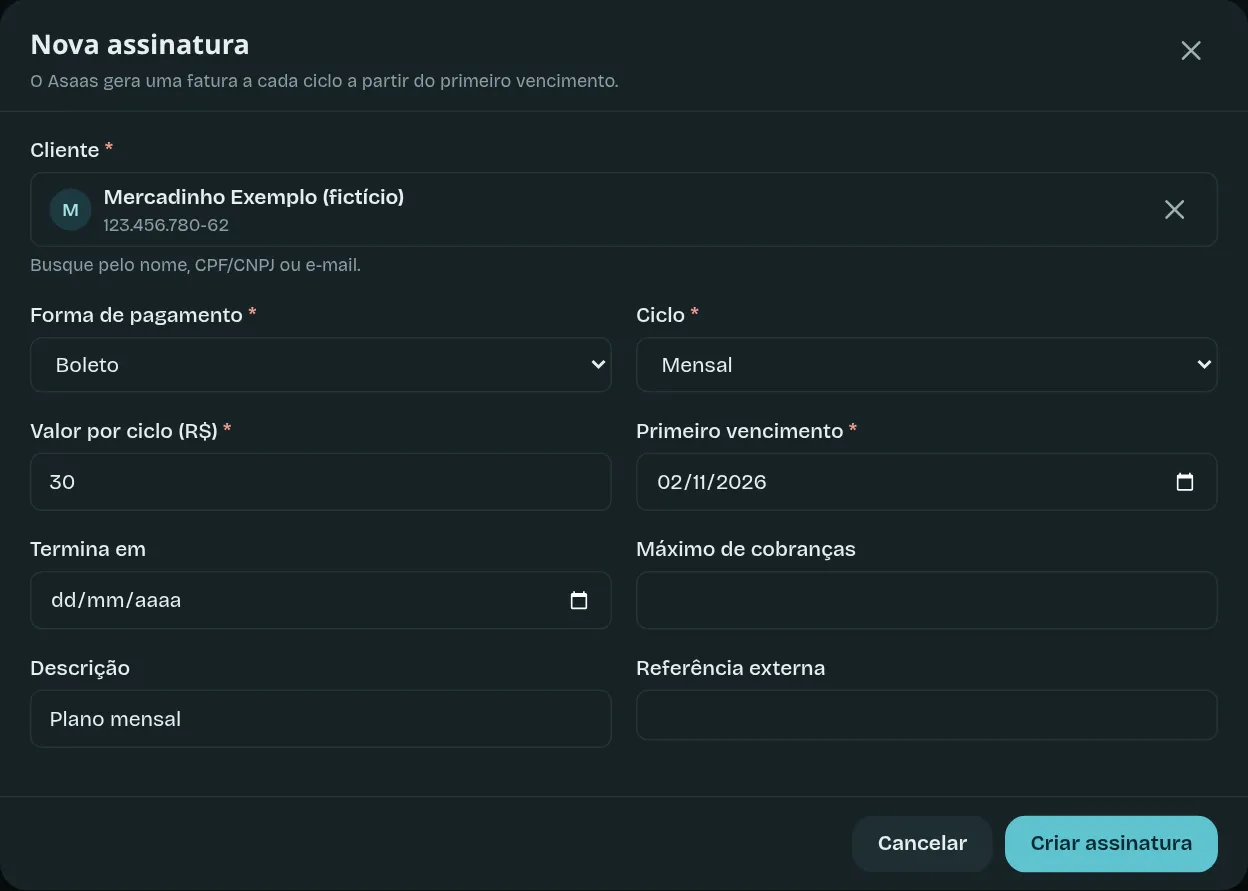The width and height of the screenshot is (1248, 891).
Task: Click the CPF number 123.456.780-62
Action: click(x=166, y=225)
